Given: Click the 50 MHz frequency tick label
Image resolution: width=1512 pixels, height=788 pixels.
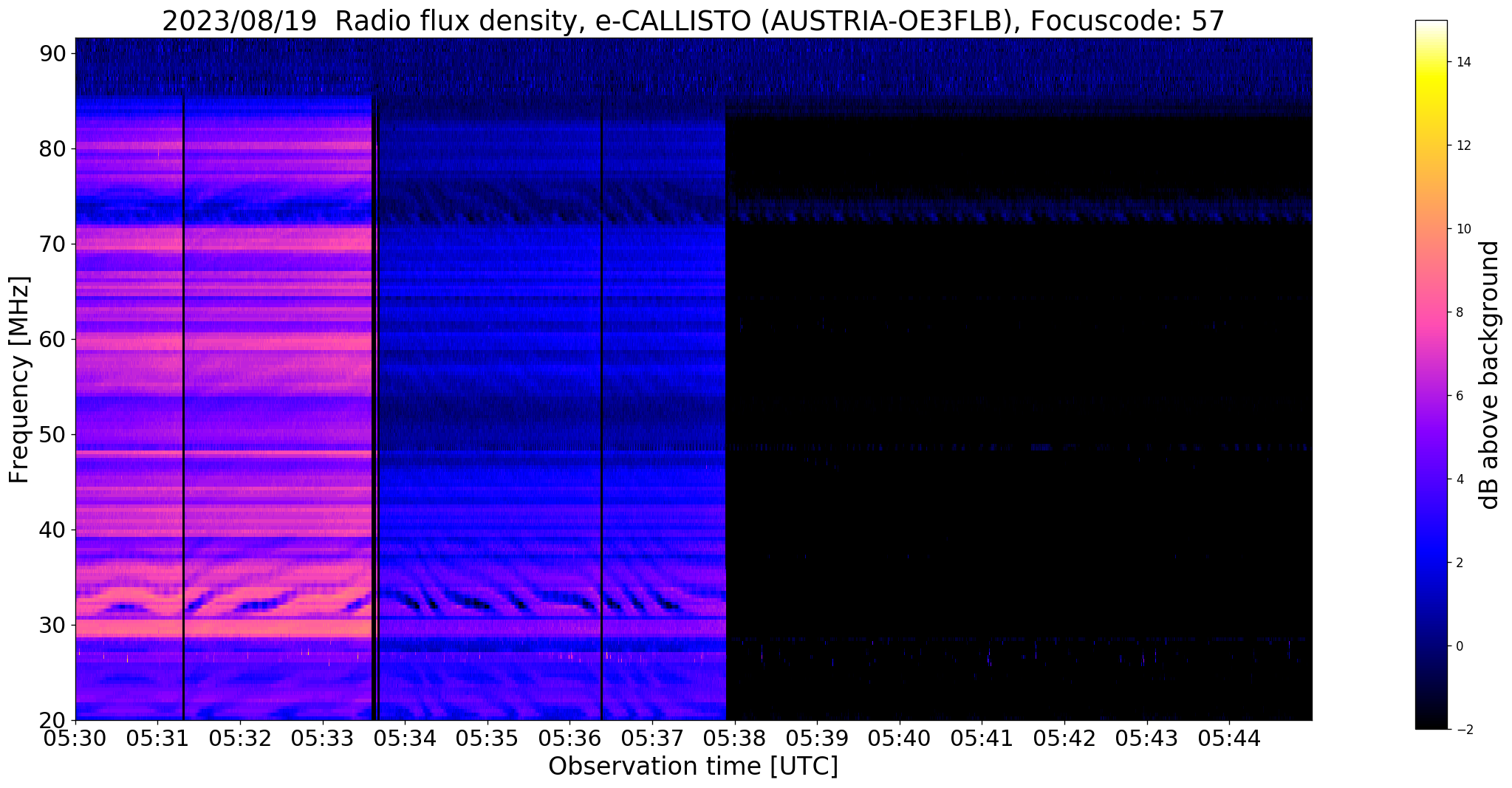Looking at the screenshot, I should click(54, 434).
